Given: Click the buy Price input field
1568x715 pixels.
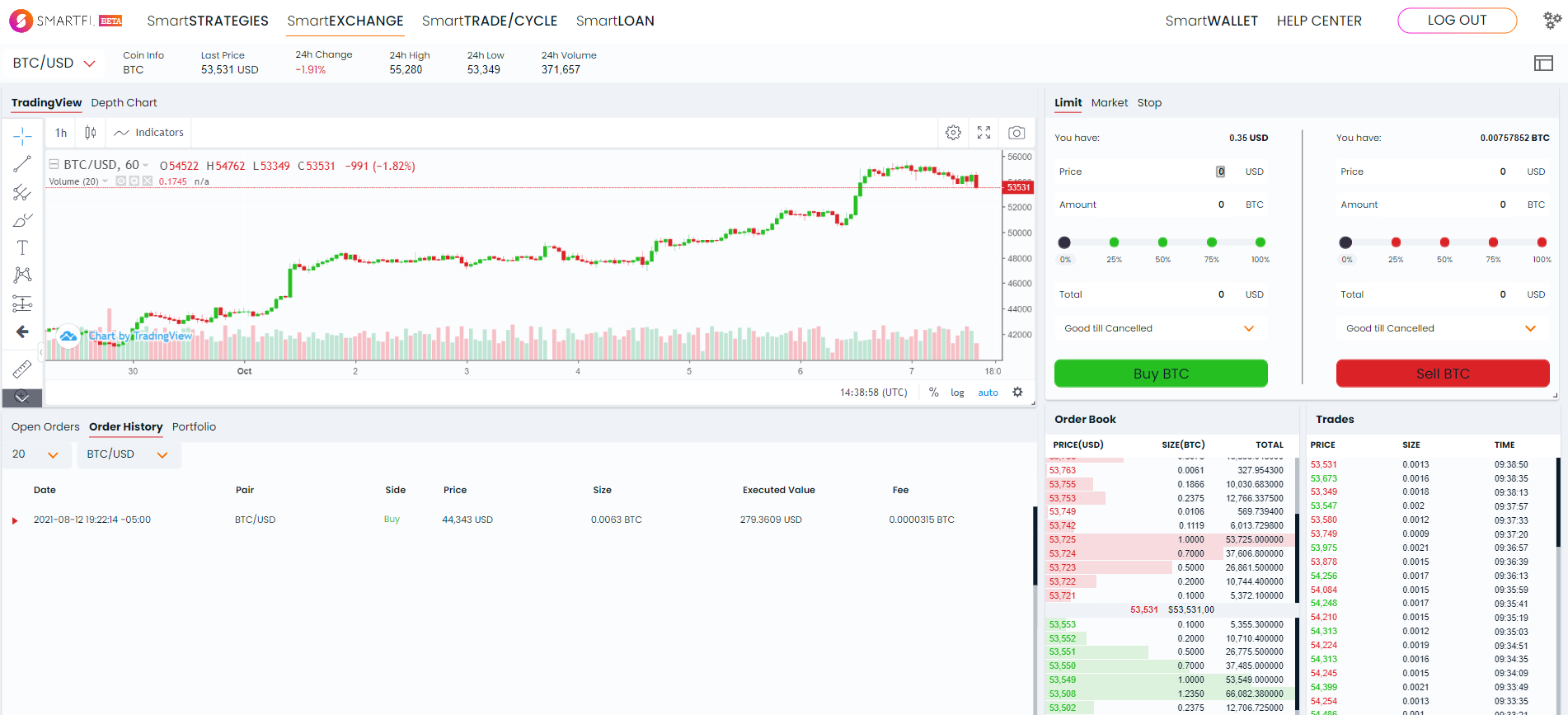Looking at the screenshot, I should [x=1161, y=172].
